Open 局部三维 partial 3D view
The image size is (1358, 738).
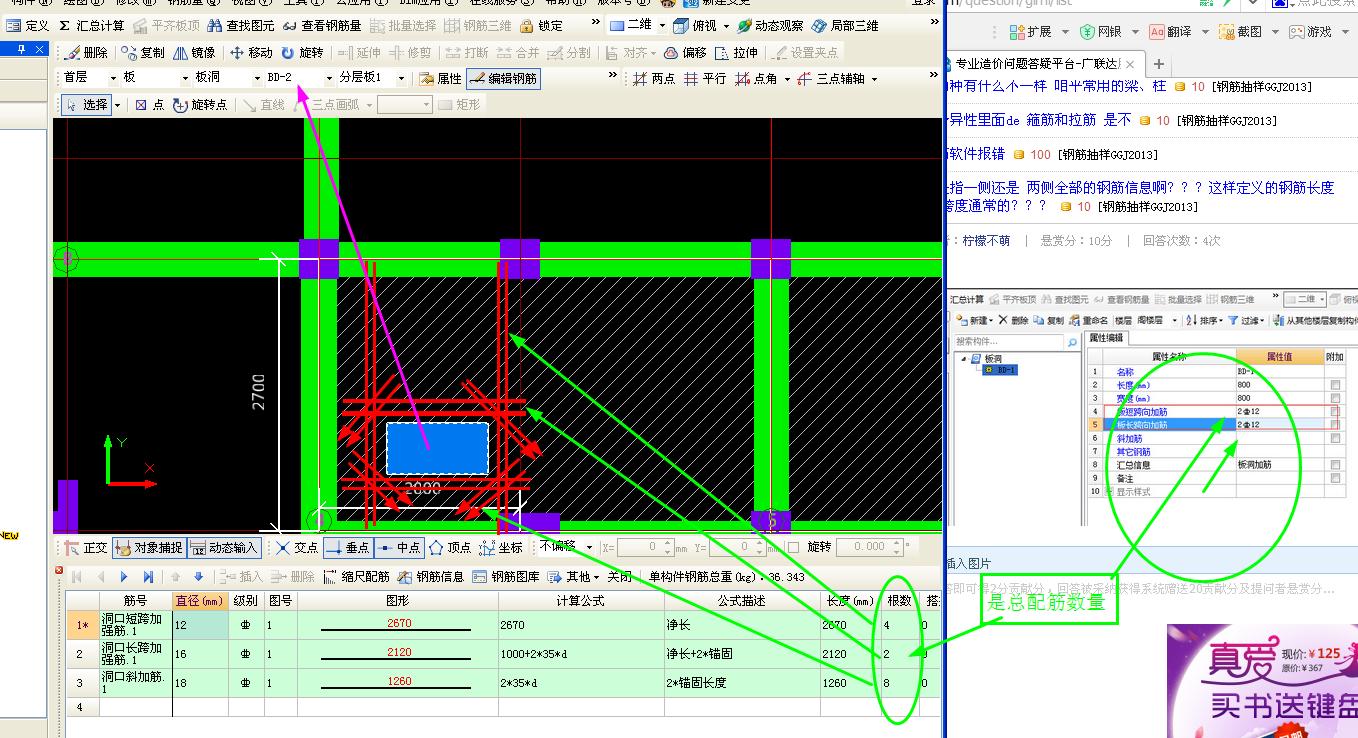click(845, 25)
